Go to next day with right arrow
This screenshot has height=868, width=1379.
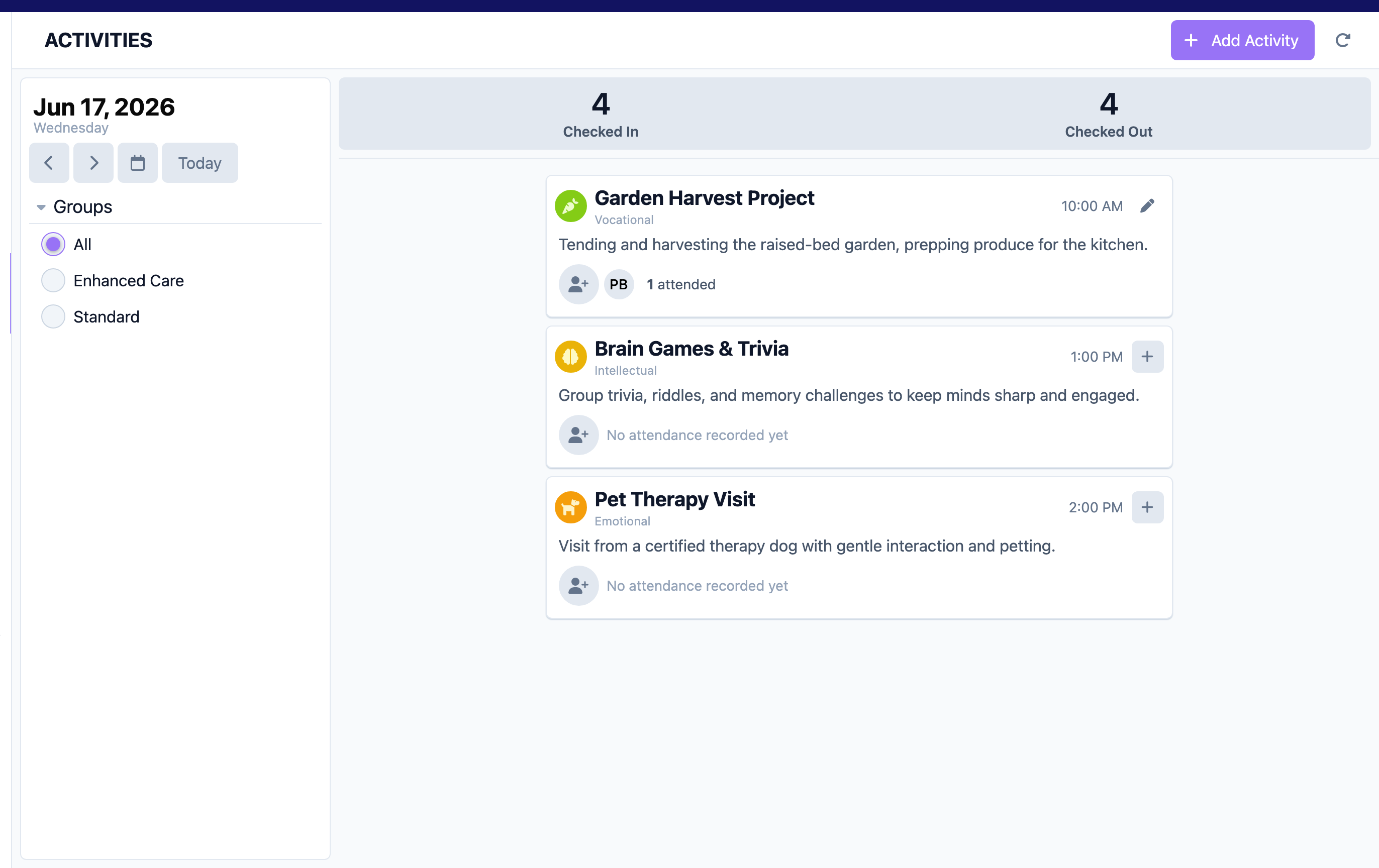tap(93, 163)
